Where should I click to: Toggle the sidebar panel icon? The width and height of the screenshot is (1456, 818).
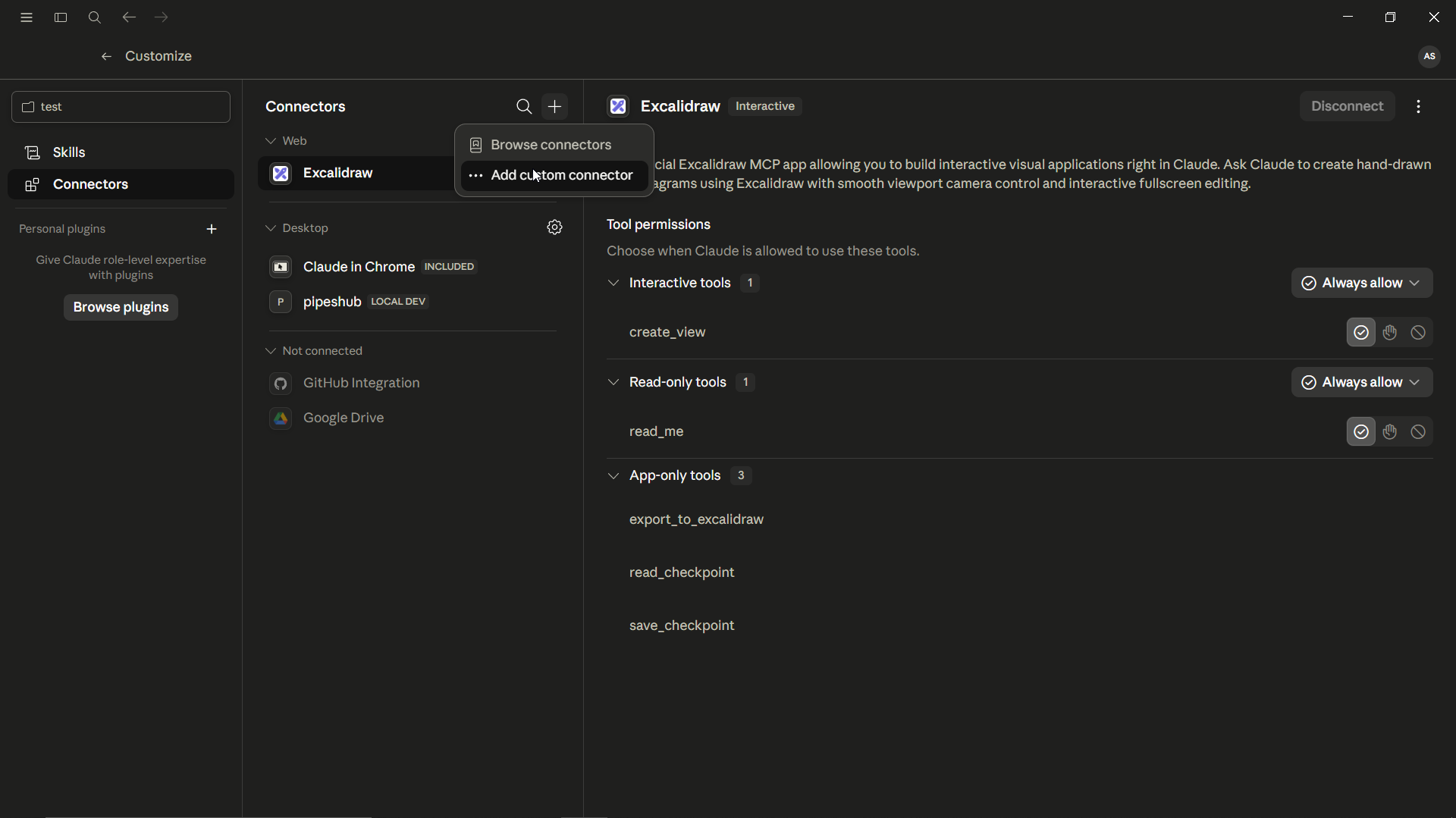[61, 17]
